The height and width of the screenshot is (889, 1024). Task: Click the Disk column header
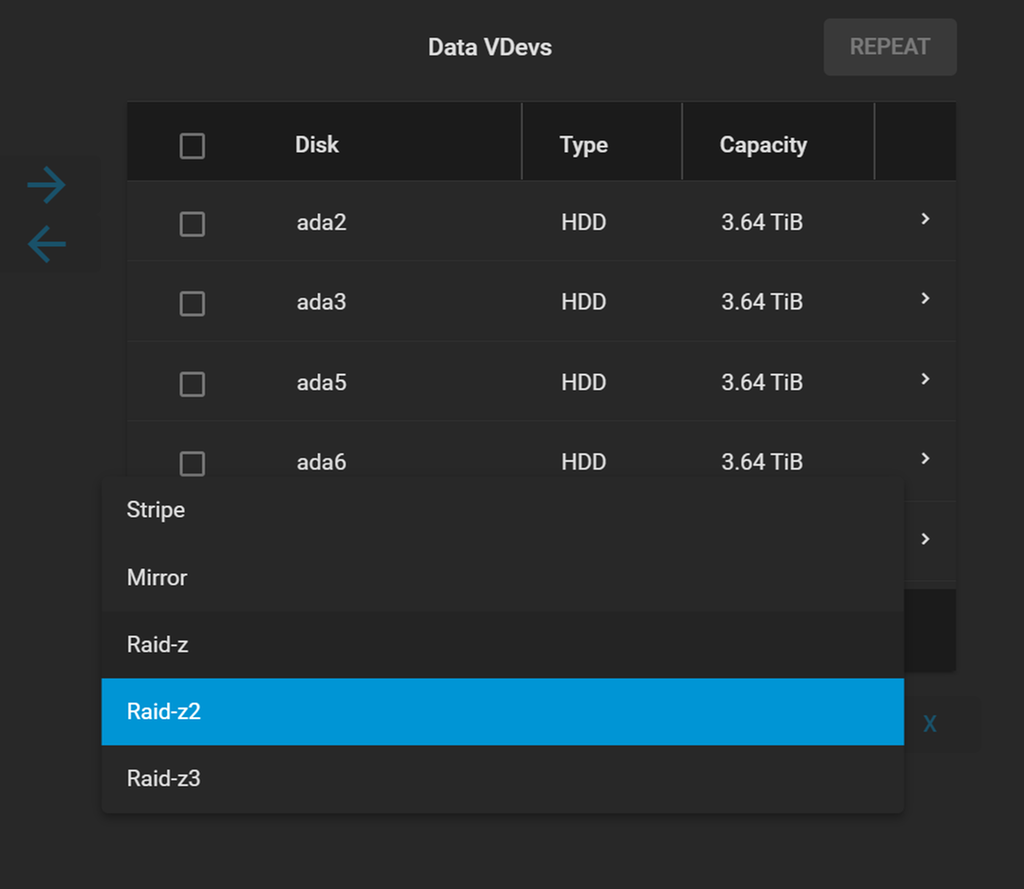(x=317, y=145)
